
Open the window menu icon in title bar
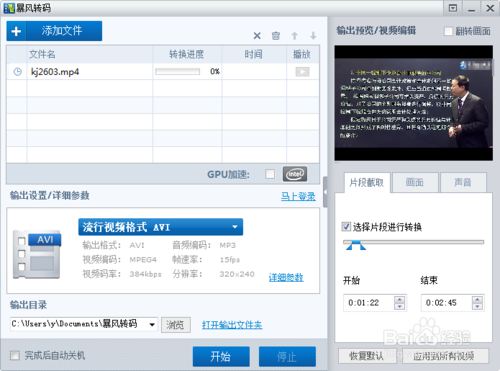coord(453,8)
